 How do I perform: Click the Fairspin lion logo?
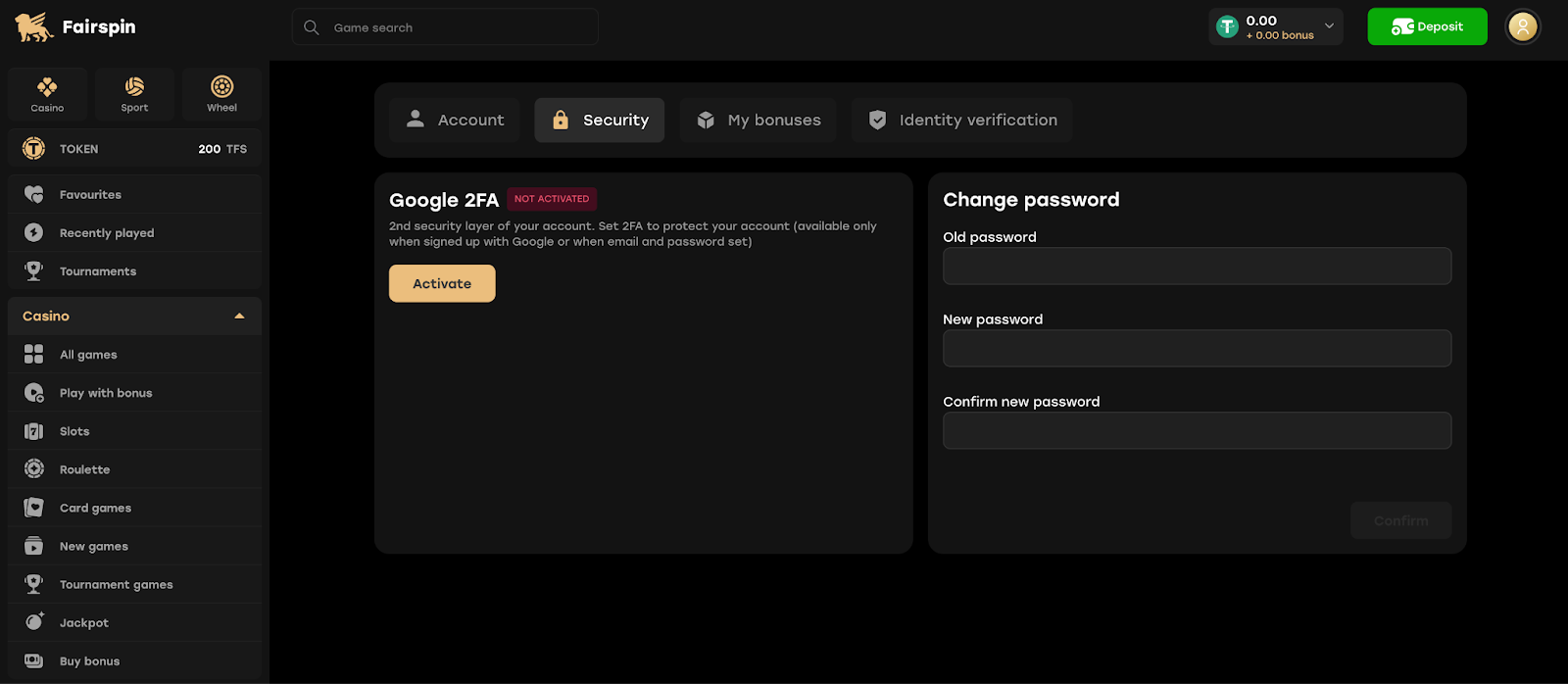34,27
